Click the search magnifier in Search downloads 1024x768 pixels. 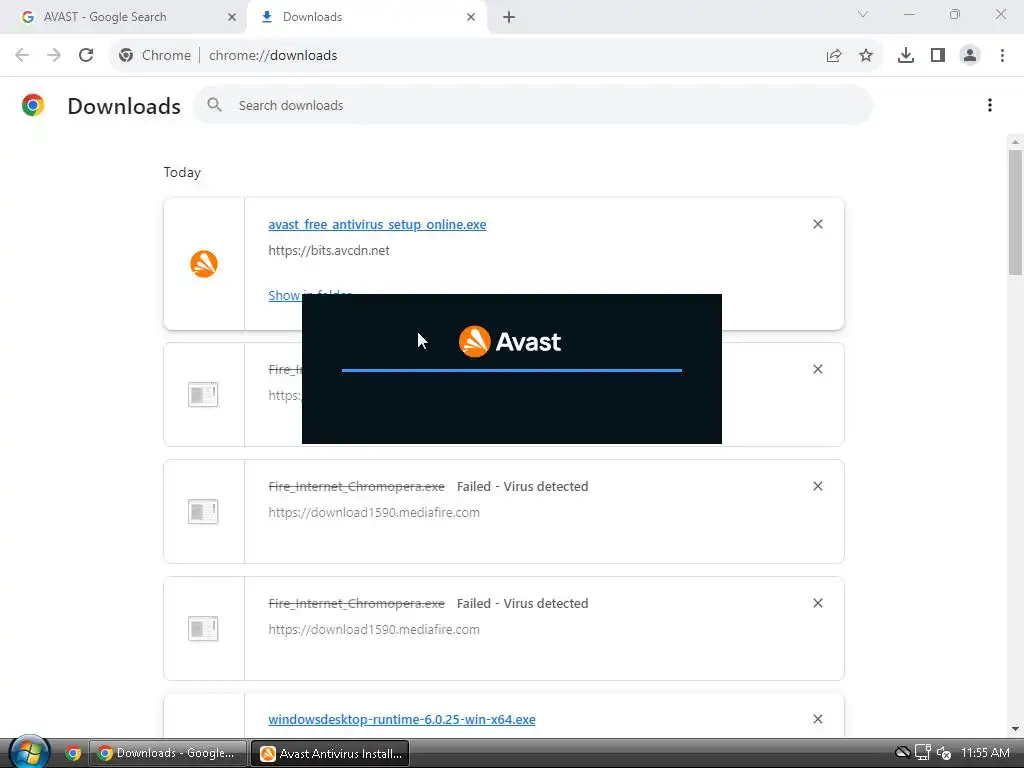[x=214, y=104]
